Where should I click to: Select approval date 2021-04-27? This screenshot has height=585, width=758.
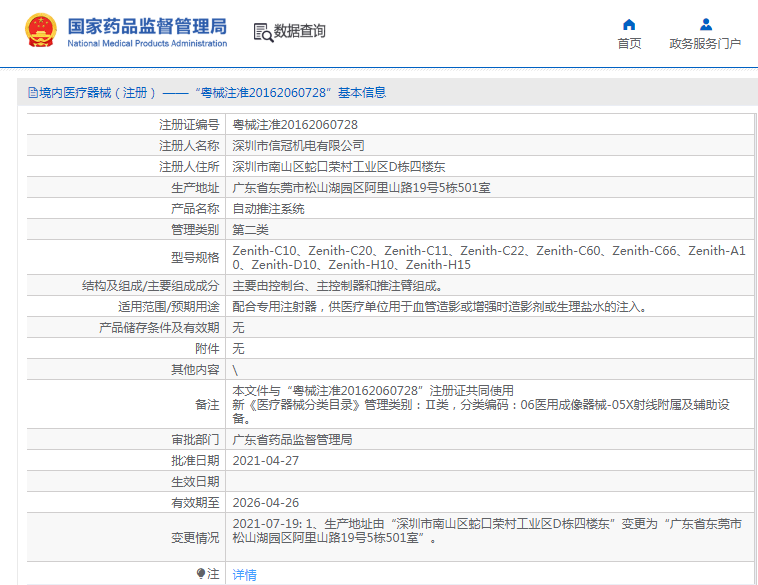[x=265, y=461]
